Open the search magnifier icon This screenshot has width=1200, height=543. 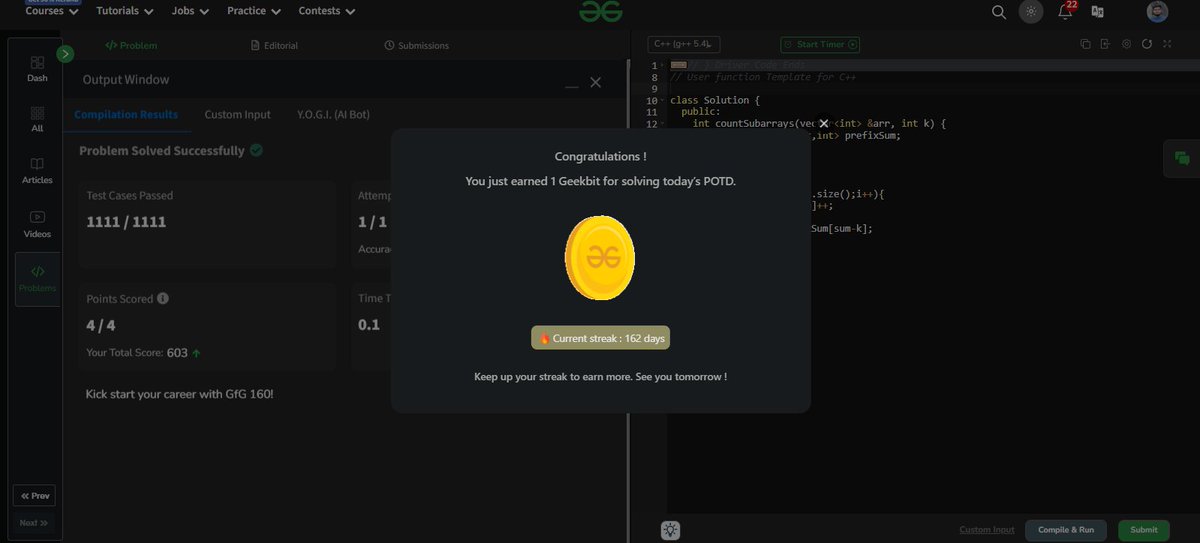tap(998, 12)
